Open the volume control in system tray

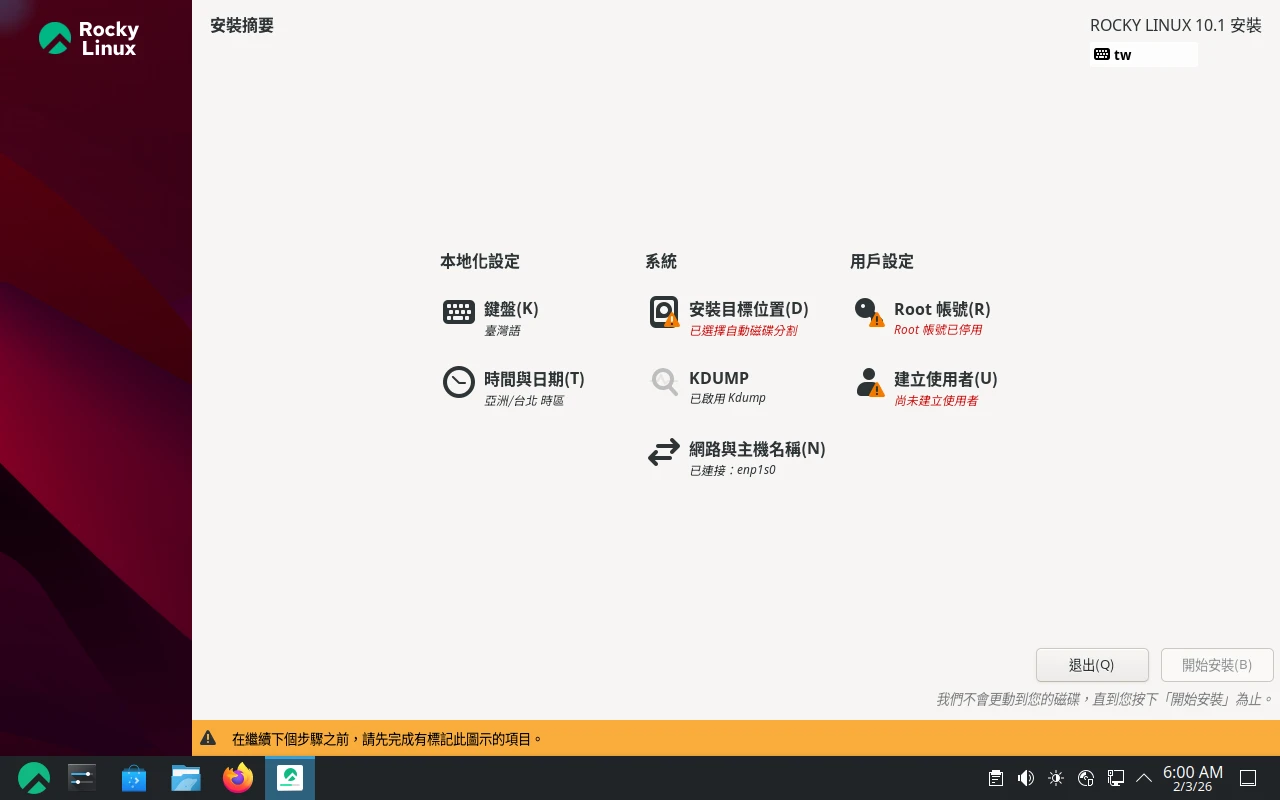(x=1026, y=778)
